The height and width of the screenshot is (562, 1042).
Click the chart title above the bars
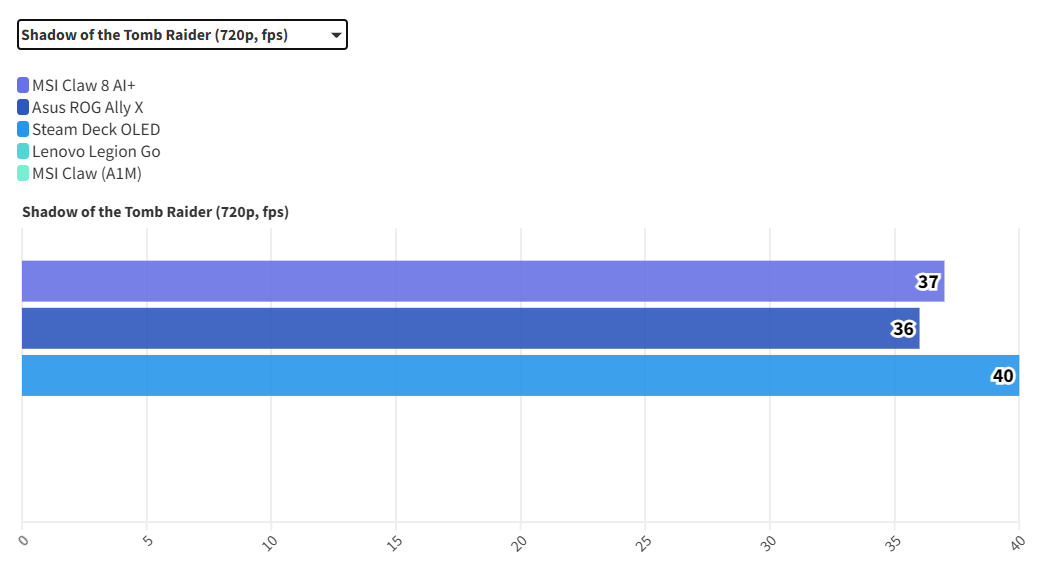pyautogui.click(x=155, y=212)
